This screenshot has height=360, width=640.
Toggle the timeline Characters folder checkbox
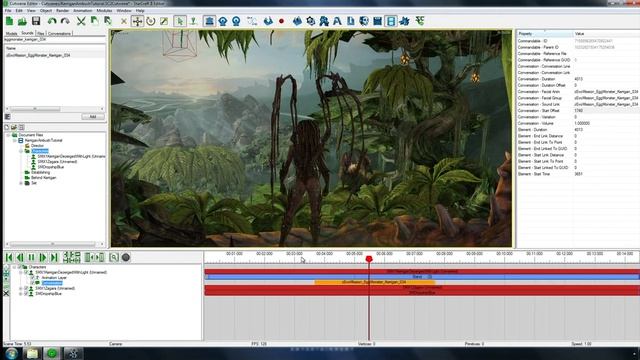point(19,267)
